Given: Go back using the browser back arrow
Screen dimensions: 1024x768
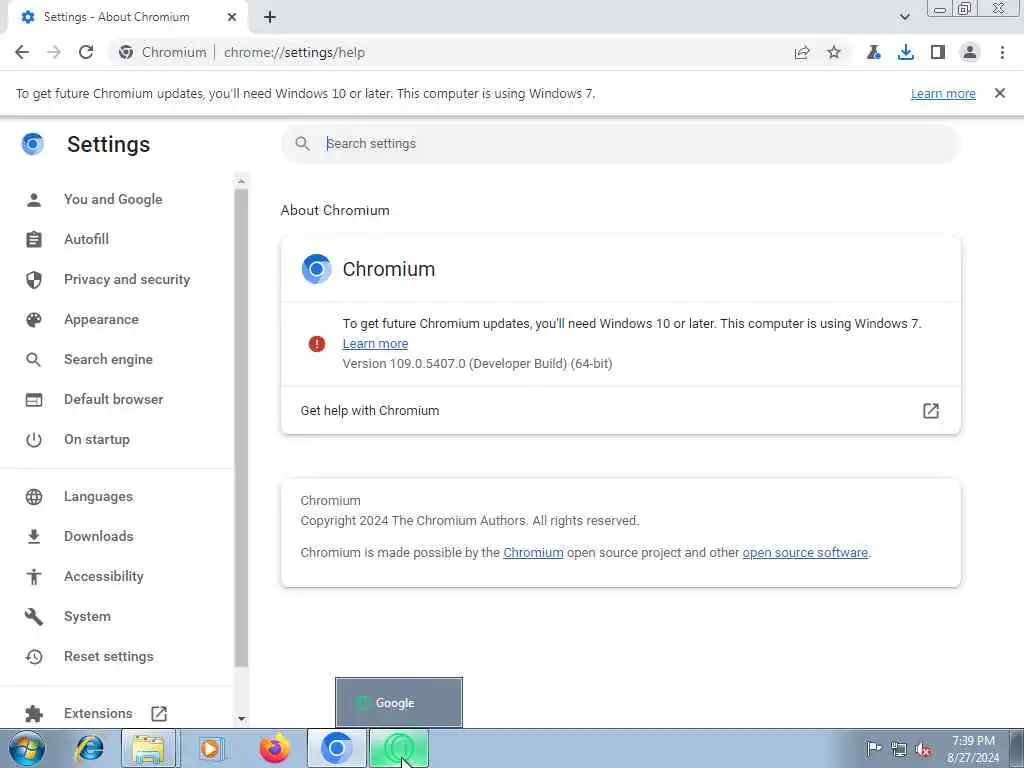Looking at the screenshot, I should point(22,52).
